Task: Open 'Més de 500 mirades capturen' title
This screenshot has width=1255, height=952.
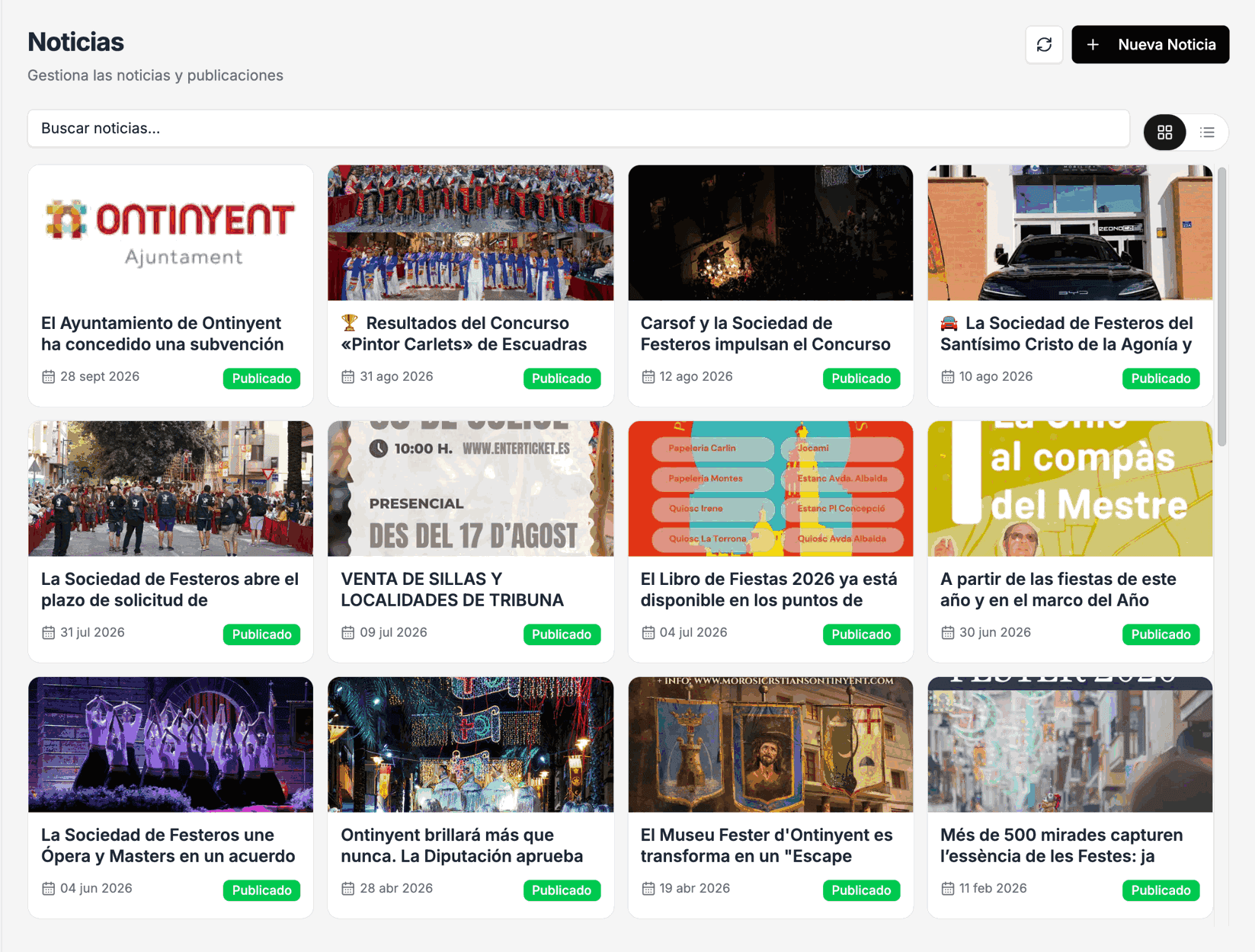Action: click(1061, 845)
